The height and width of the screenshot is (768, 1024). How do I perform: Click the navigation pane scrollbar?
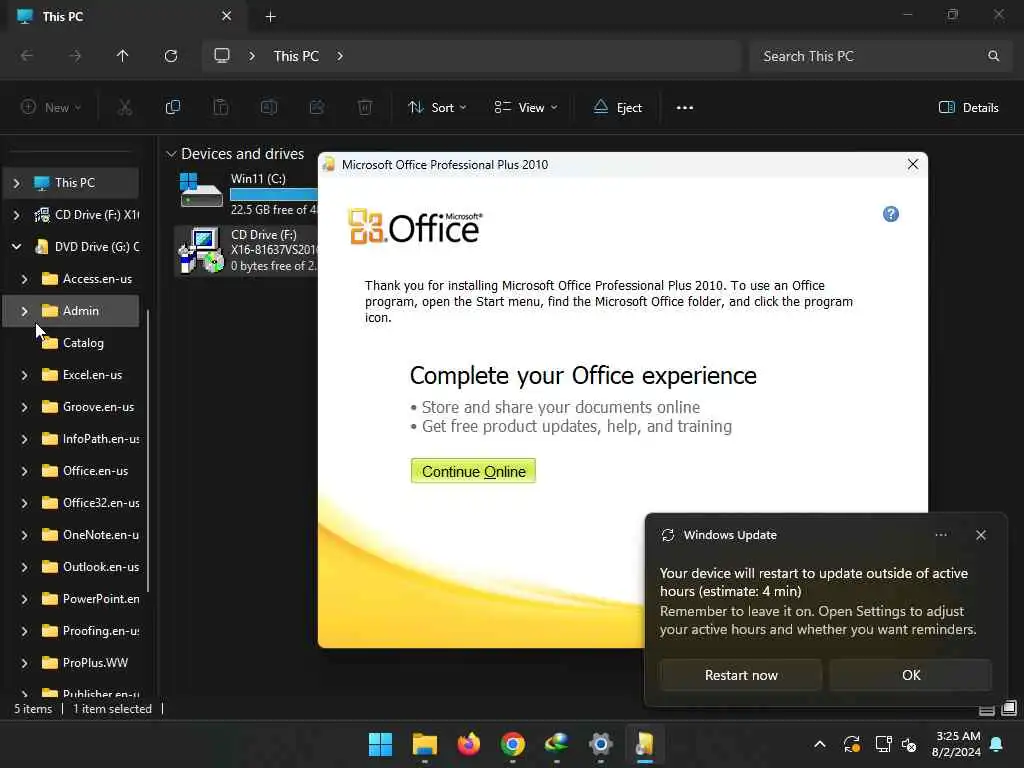point(148,451)
